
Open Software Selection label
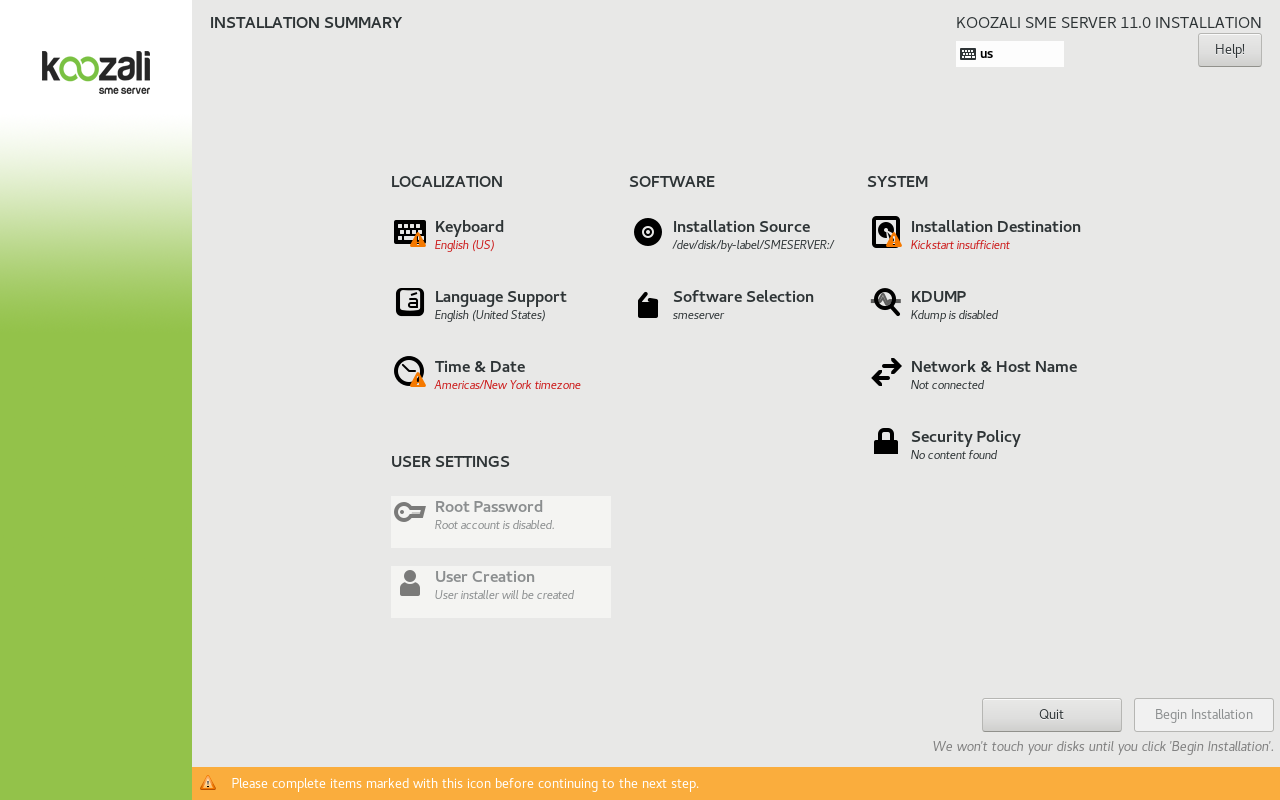coord(743,297)
